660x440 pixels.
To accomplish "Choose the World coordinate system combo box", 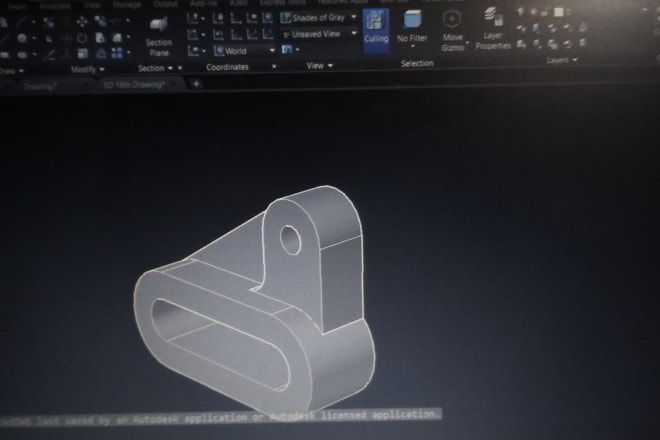I will click(x=244, y=50).
